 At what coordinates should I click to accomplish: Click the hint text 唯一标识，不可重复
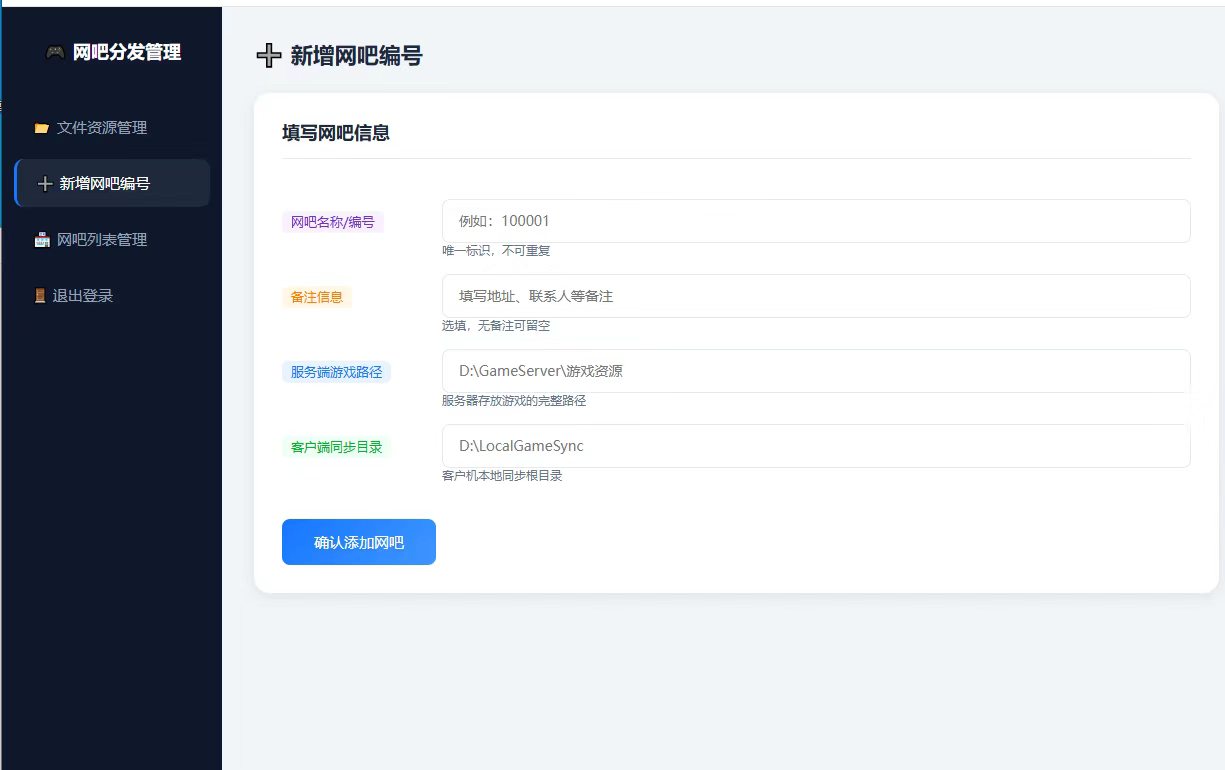click(x=496, y=251)
